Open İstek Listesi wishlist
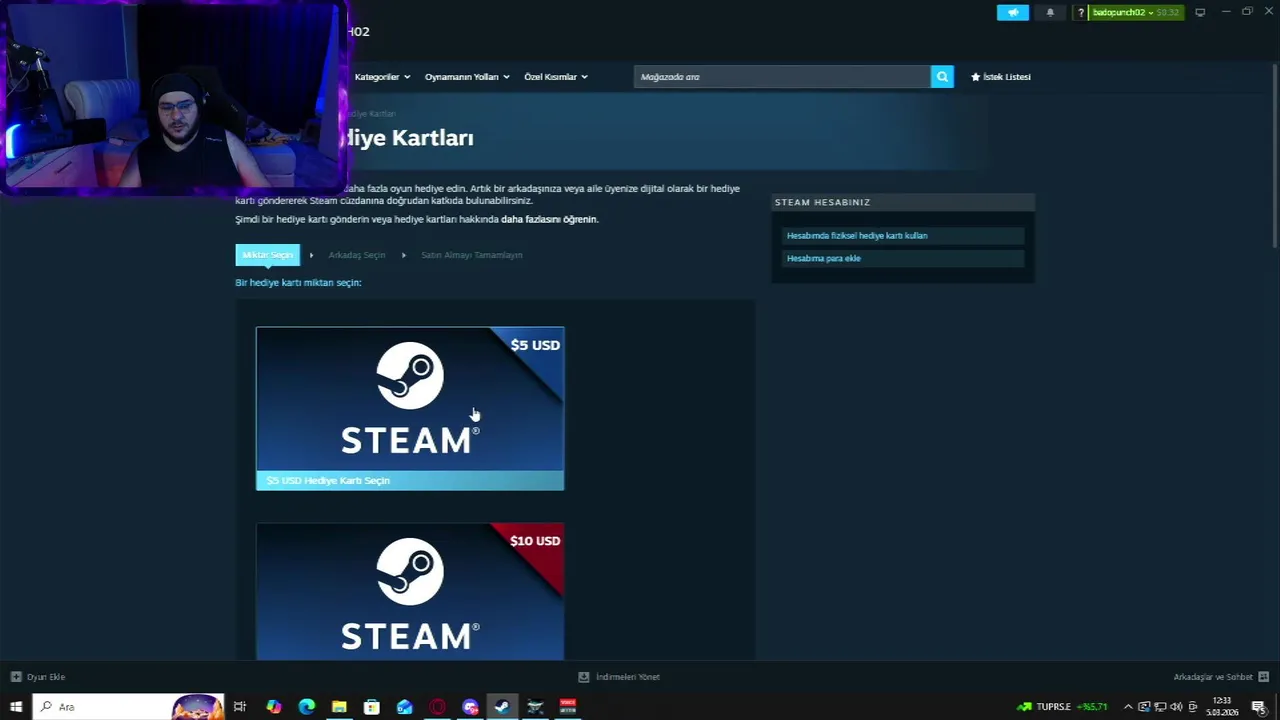Image resolution: width=1280 pixels, height=720 pixels. pos(1001,77)
